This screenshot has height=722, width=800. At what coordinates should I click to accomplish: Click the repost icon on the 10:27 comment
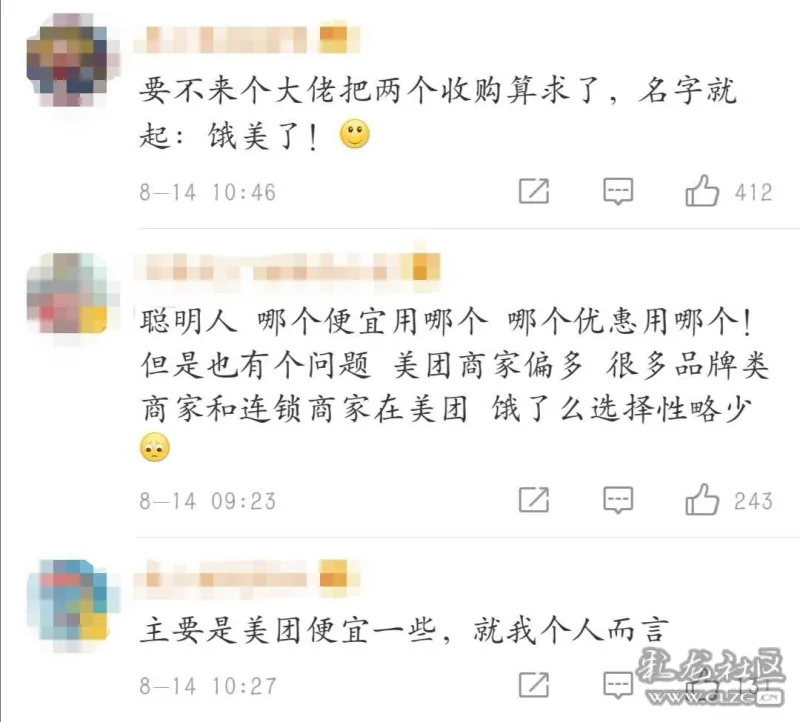tap(534, 685)
